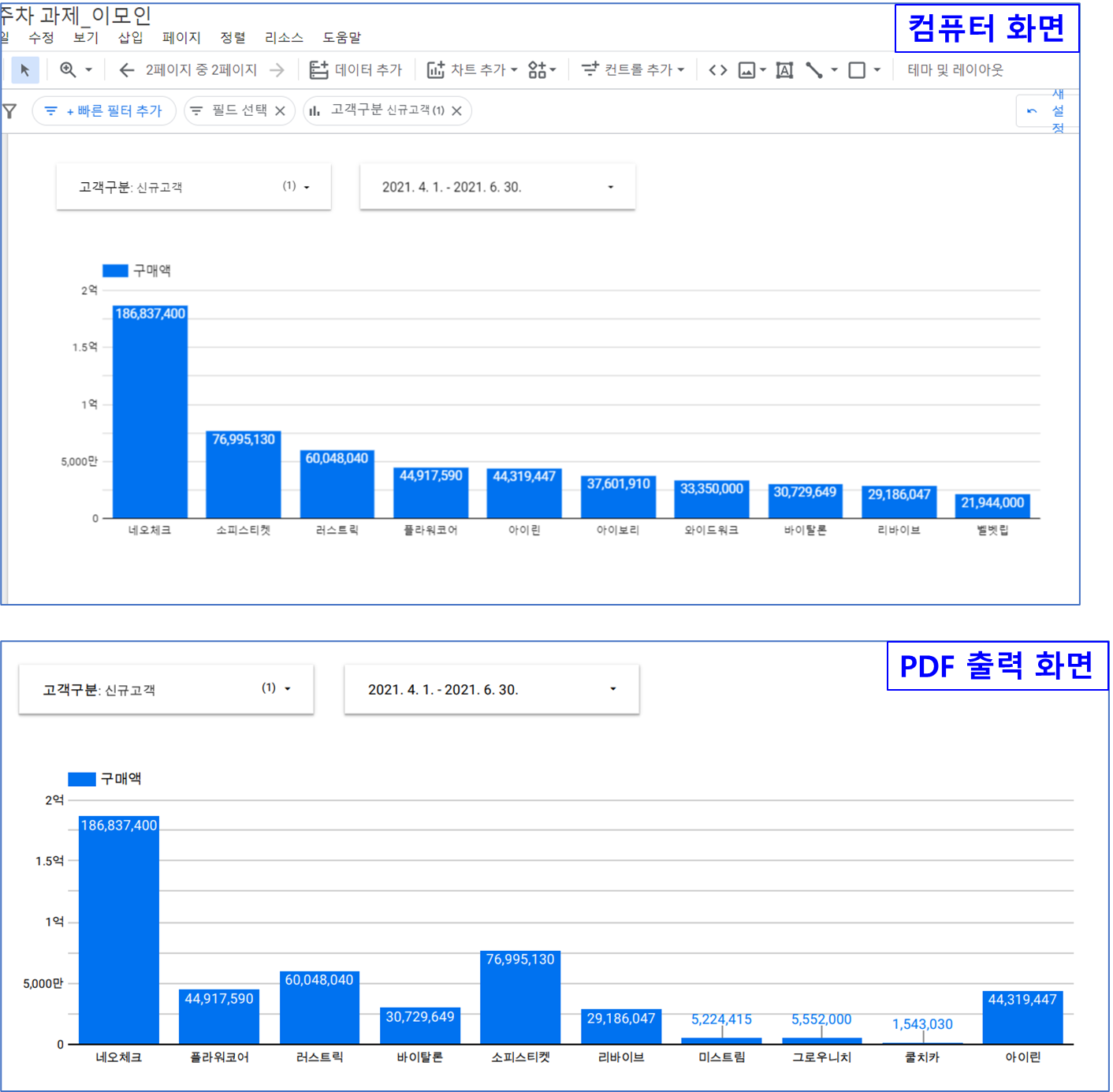Open the 리소스 menu
1113x1092 pixels.
284,38
